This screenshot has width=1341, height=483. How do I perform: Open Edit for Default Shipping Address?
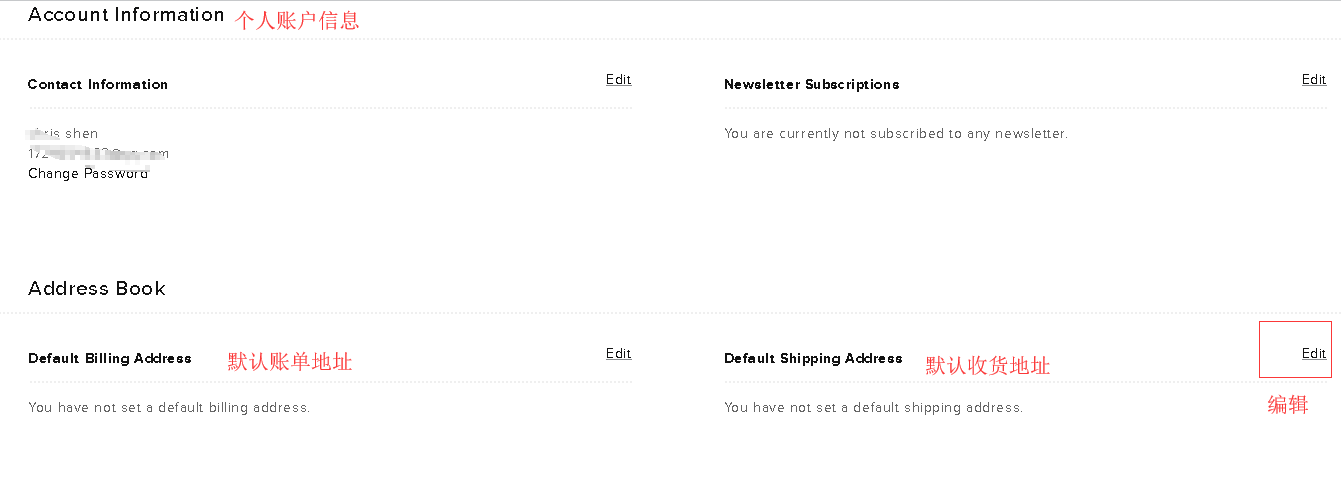[x=1313, y=354]
